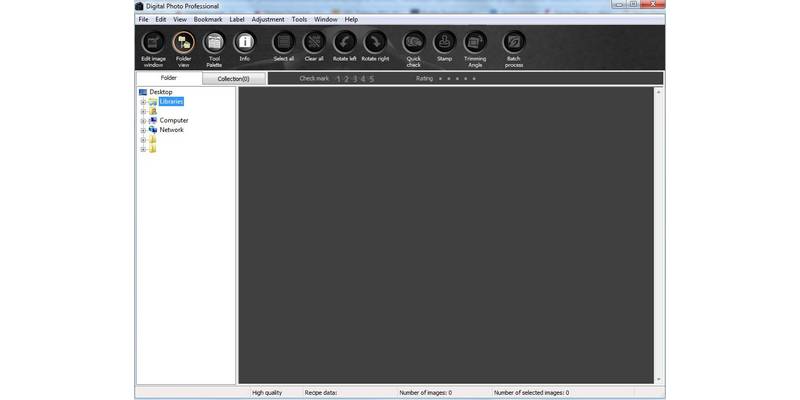Open the Stamp tool
The height and width of the screenshot is (400, 800).
point(444,43)
